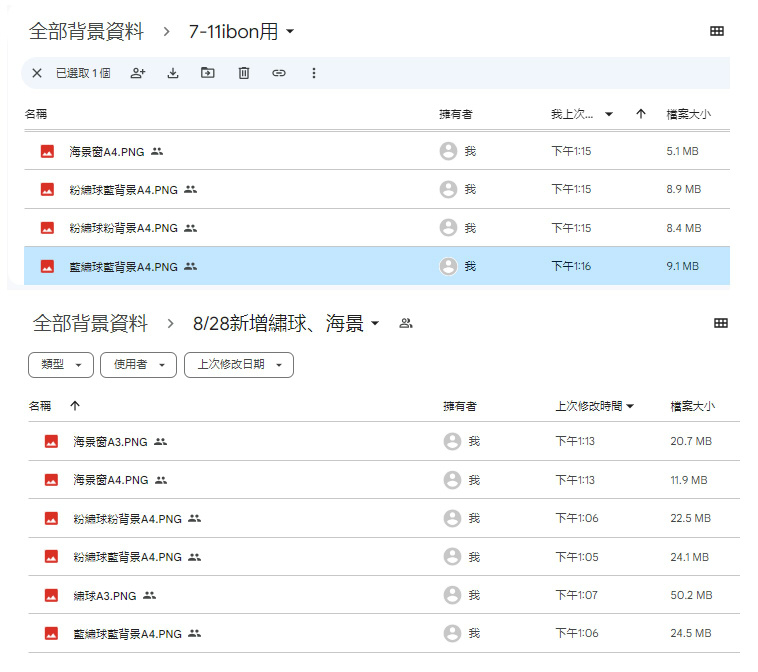
Task: Download the selected file
Action: [x=173, y=73]
